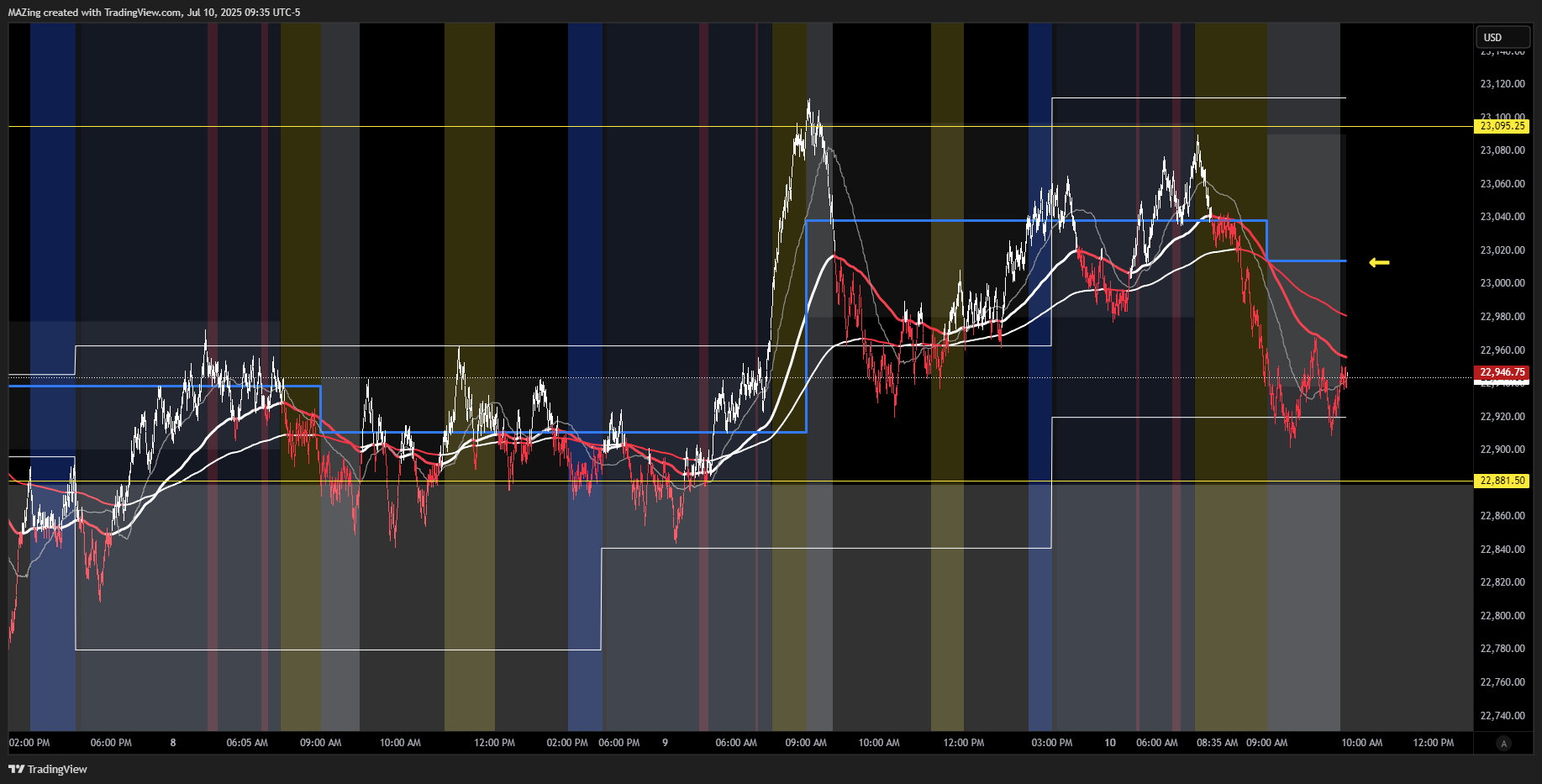
Task: Click the 22,840.00 price axis label
Action: pyautogui.click(x=1503, y=550)
